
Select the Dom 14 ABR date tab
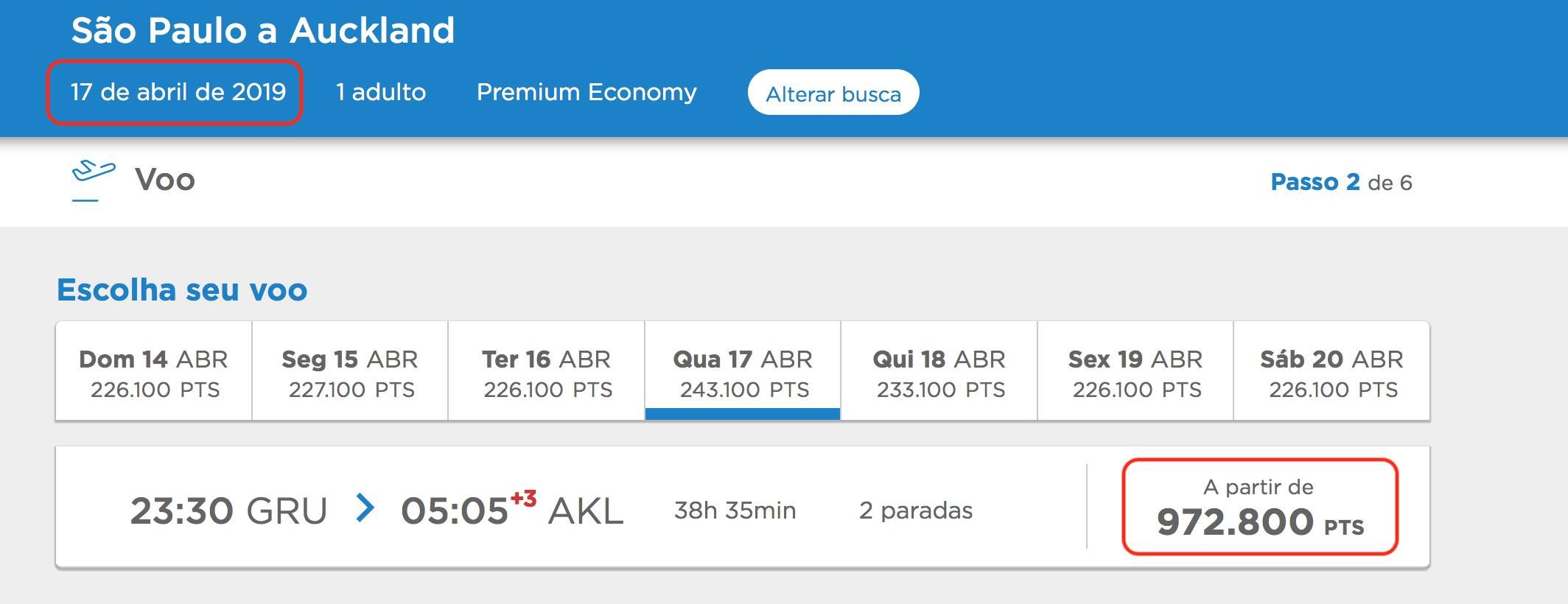tap(154, 371)
